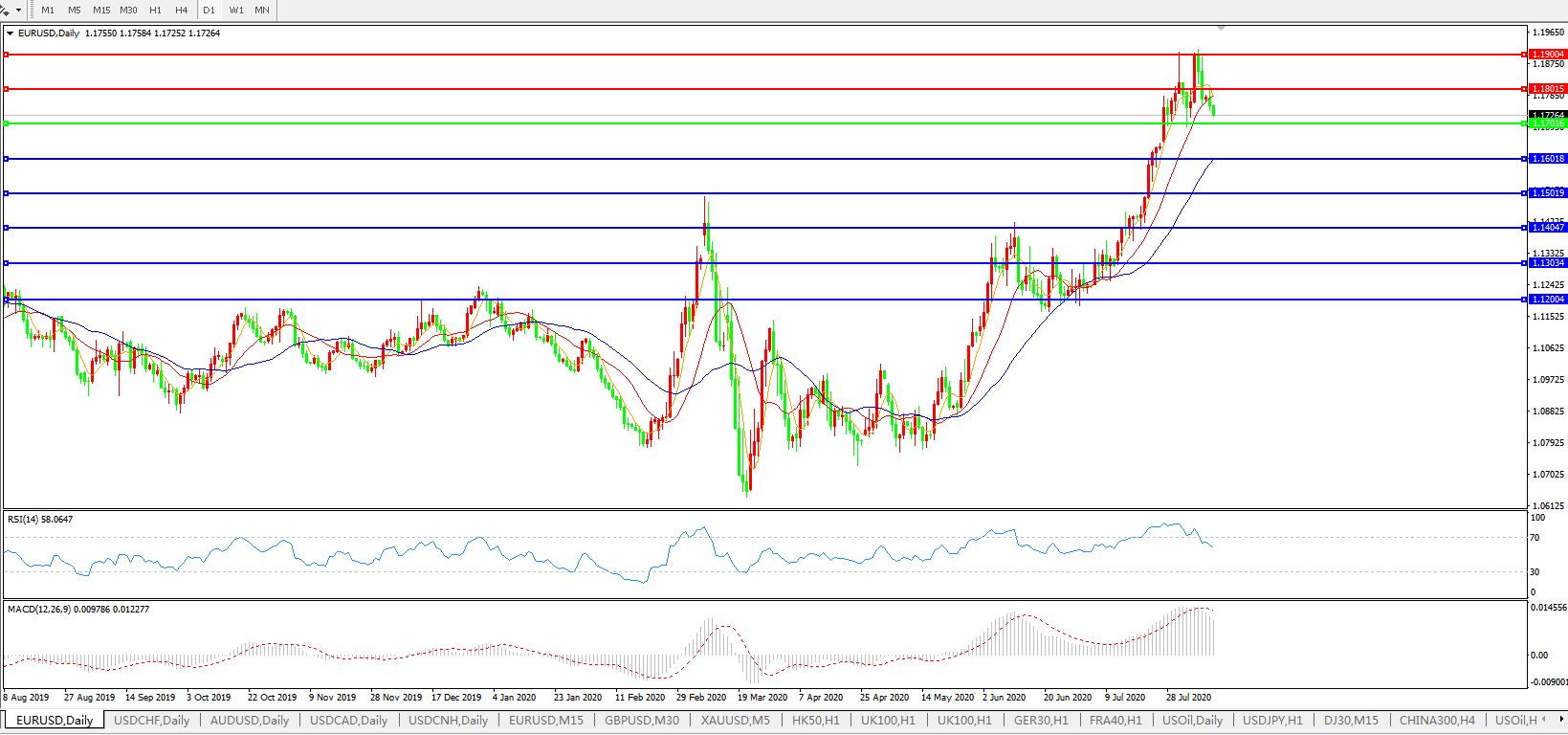Go to the CHINA300,H4 chart tab
This screenshot has width=1568, height=735.
[x=1437, y=720]
